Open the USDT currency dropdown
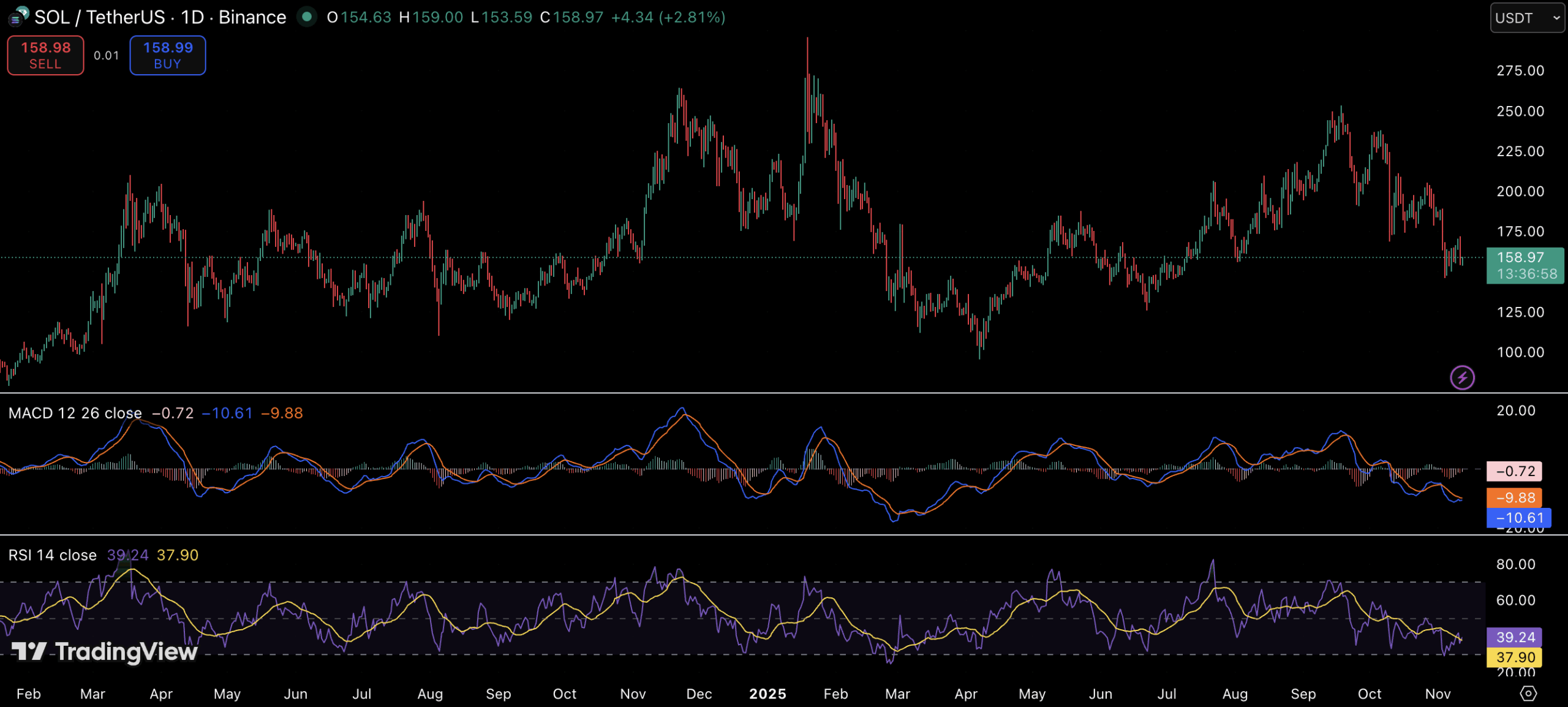Viewport: 1568px width, 707px height. (x=1526, y=18)
